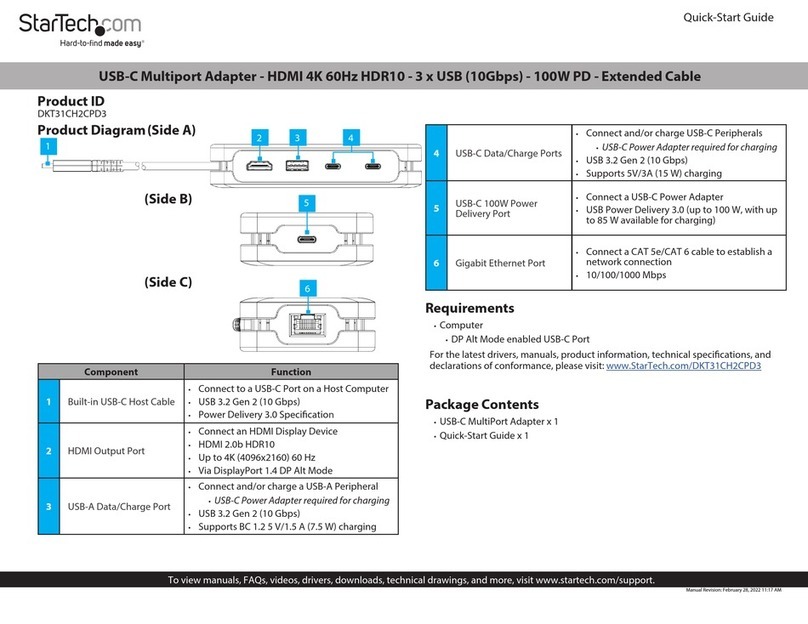808x624 pixels.
Task: Select the DKT31CH2CPD3 product code
Action: click(x=72, y=114)
